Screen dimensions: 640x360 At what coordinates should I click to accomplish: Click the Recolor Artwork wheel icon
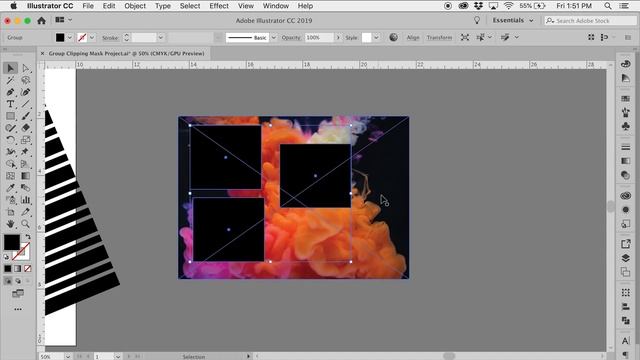click(393, 37)
